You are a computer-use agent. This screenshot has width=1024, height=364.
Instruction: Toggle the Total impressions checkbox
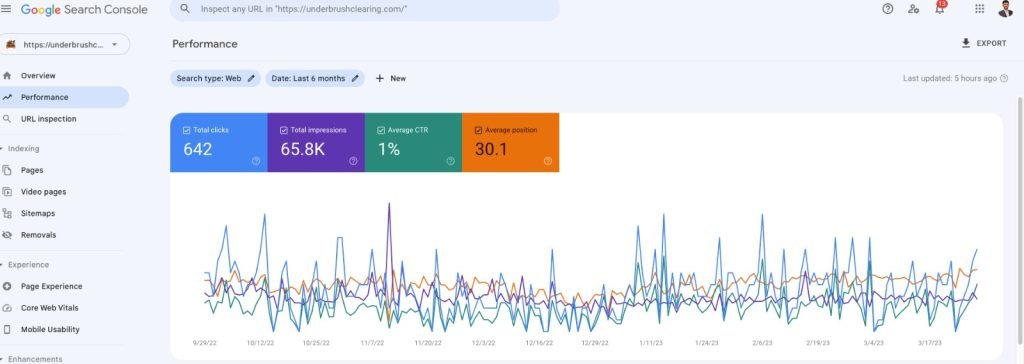pyautogui.click(x=284, y=130)
